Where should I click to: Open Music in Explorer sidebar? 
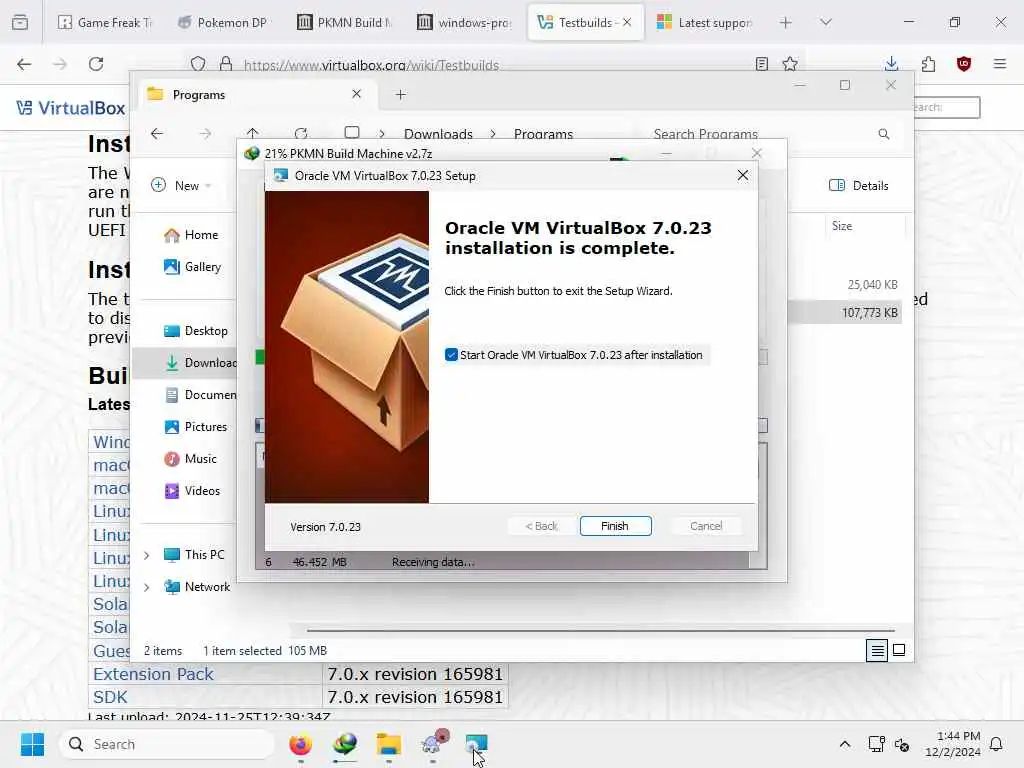tap(190, 458)
